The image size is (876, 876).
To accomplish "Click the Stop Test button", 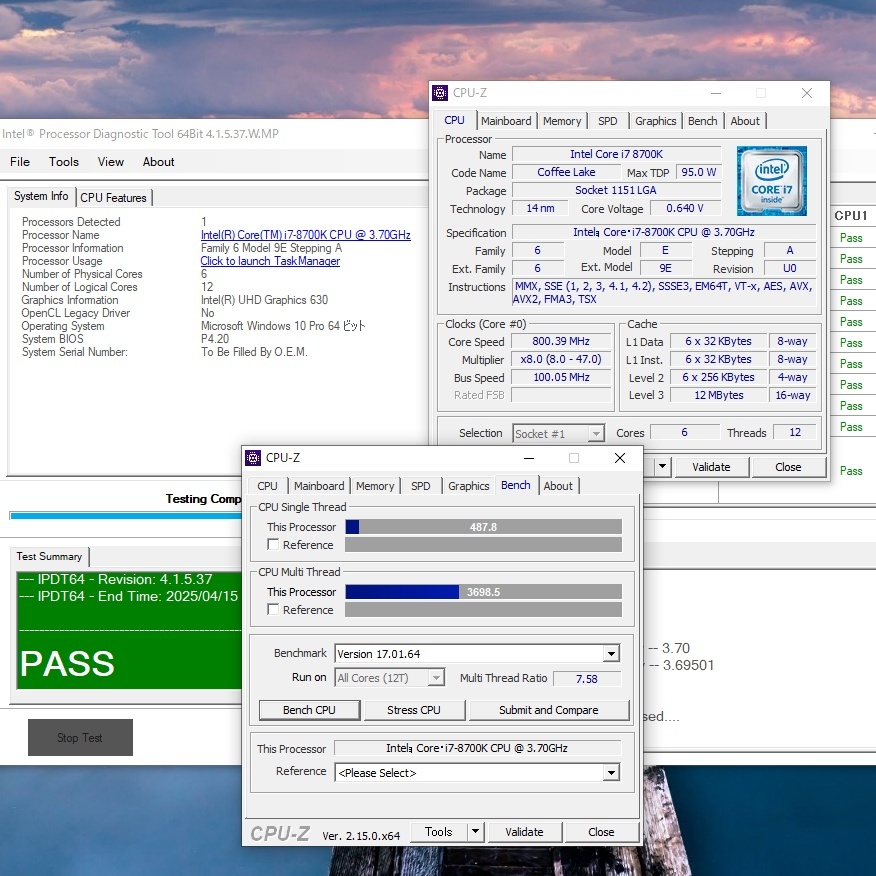I will [x=80, y=737].
